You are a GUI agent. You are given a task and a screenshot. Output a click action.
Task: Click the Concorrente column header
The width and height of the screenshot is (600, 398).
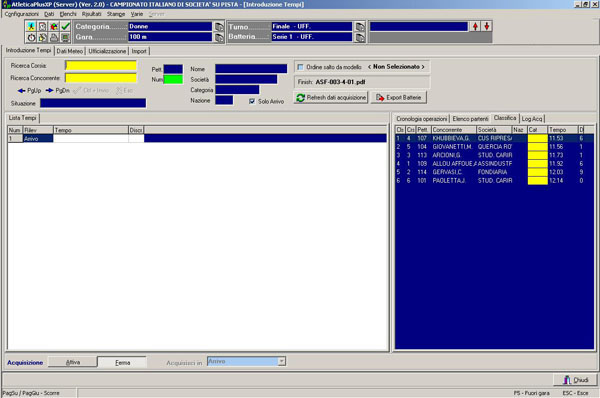pos(454,130)
